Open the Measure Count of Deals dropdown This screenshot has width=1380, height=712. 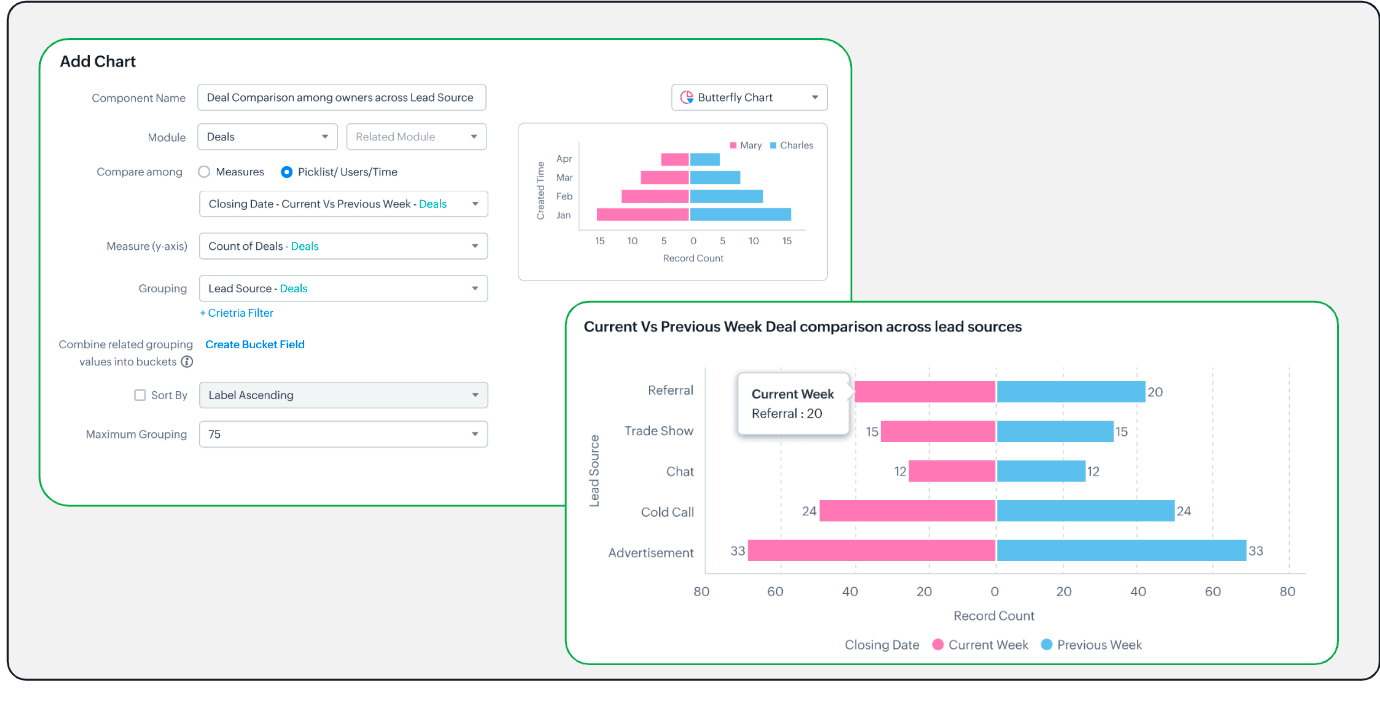tap(343, 246)
